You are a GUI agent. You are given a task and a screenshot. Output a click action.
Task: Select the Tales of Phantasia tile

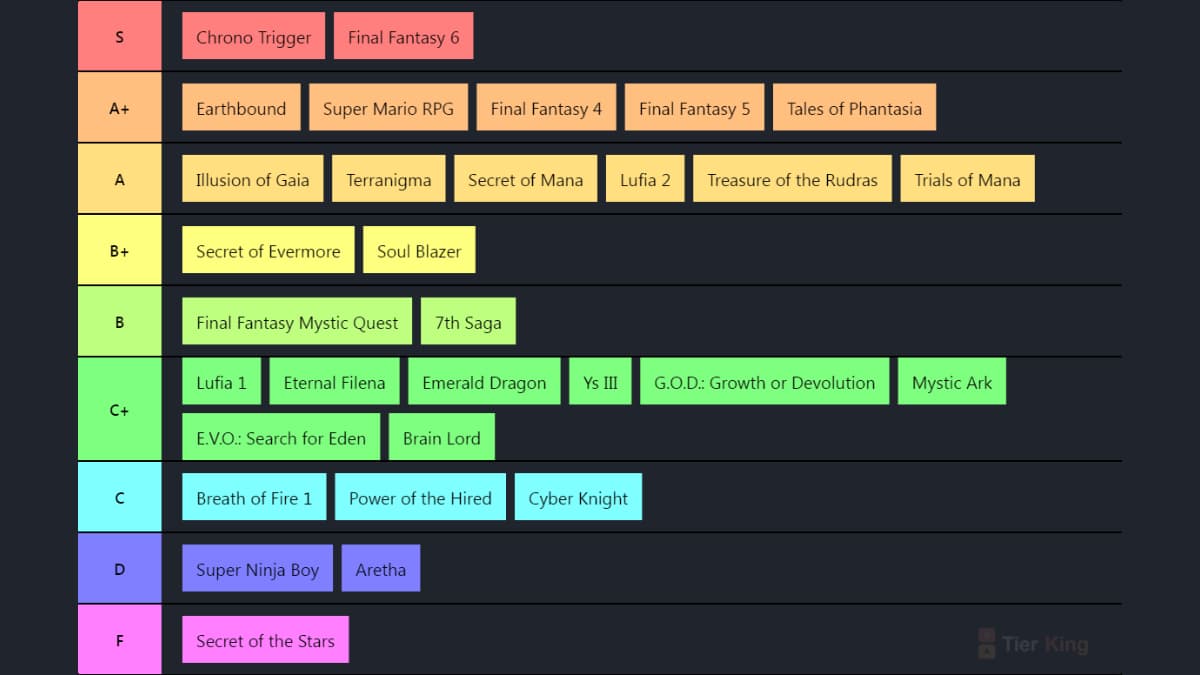click(x=854, y=107)
